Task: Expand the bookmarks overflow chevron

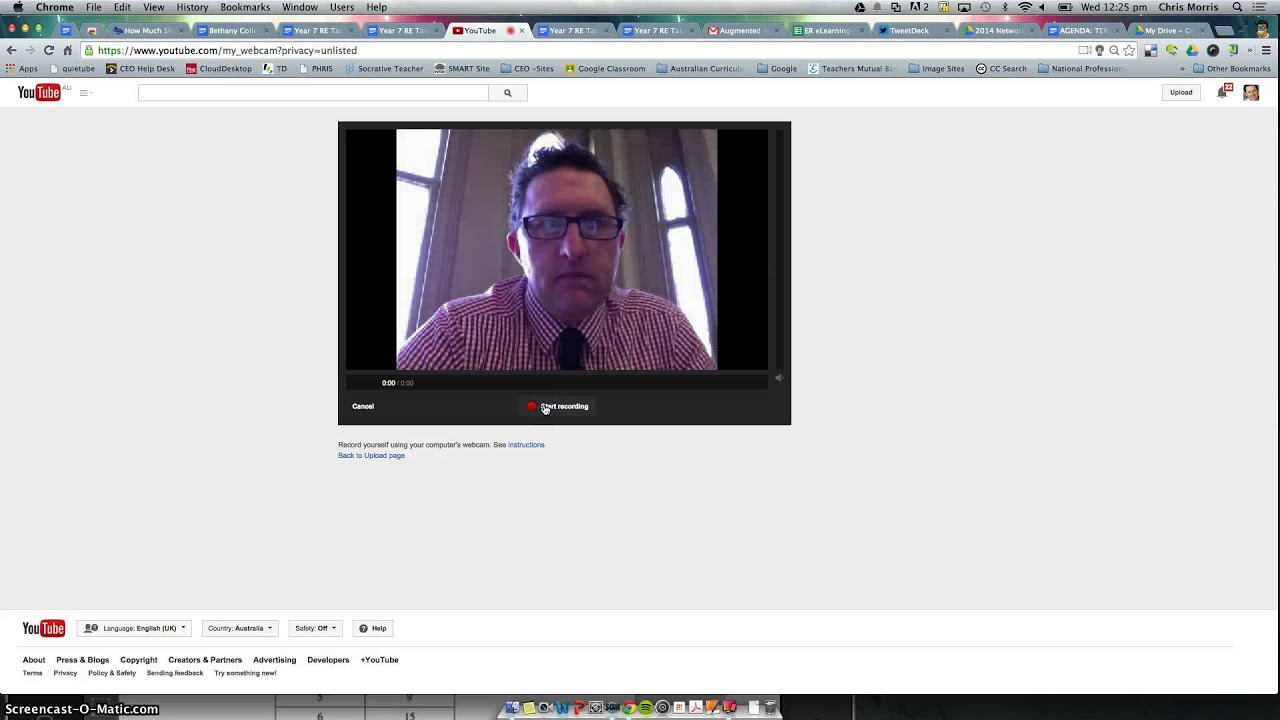Action: pos(1182,69)
